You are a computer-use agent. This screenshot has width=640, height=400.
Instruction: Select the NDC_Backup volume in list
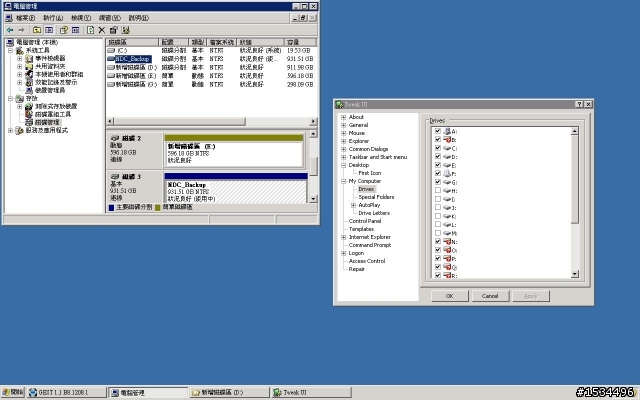[x=131, y=59]
